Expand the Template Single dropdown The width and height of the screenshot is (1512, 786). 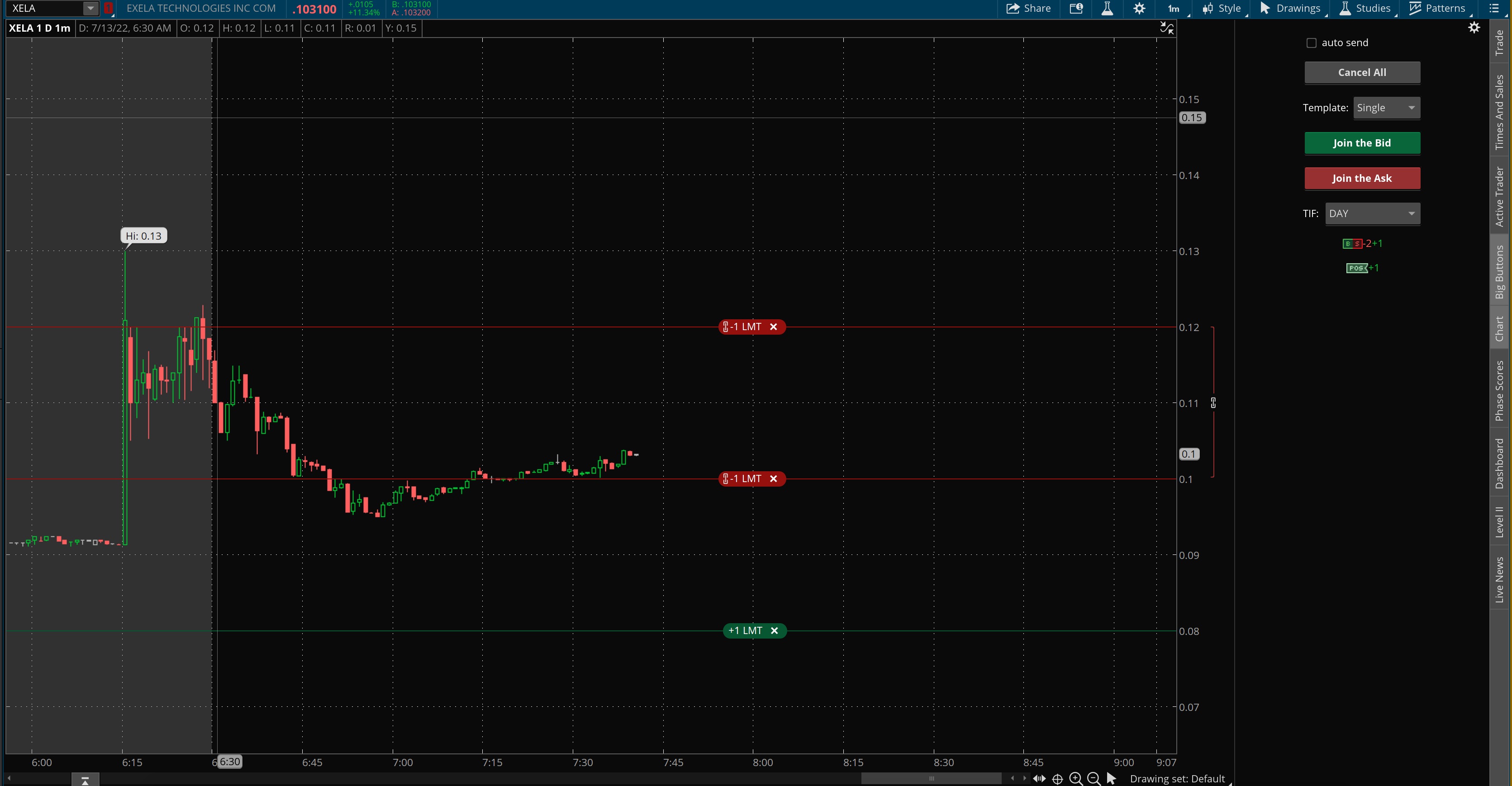(1386, 108)
